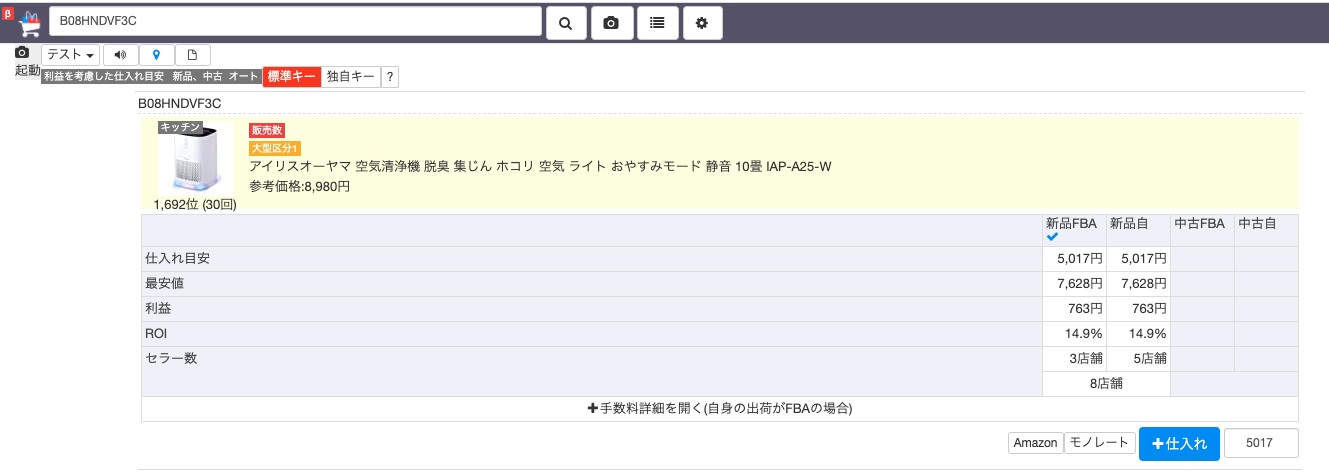Click the red 販売数 badge

coord(267,131)
